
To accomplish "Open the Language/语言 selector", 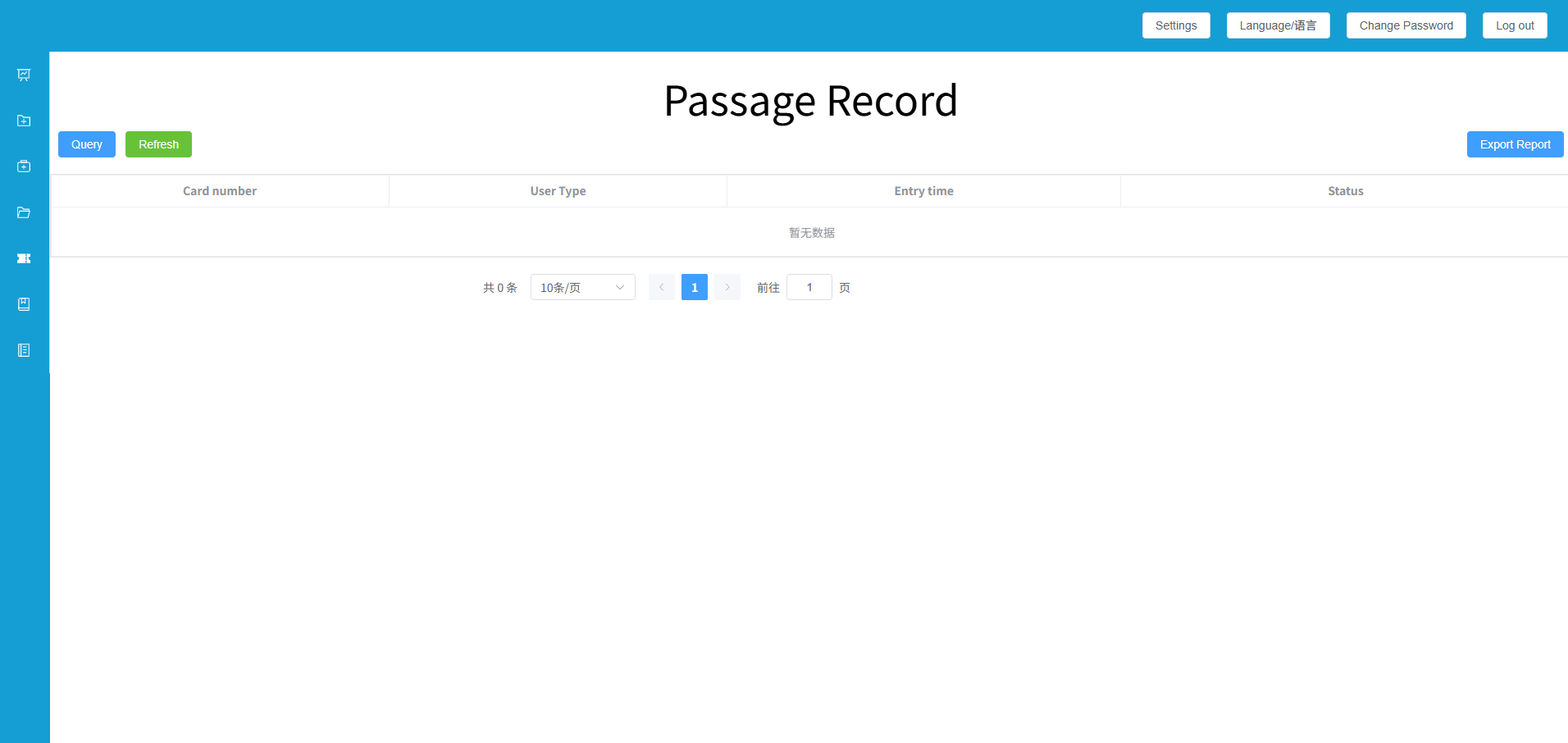I will point(1278,25).
